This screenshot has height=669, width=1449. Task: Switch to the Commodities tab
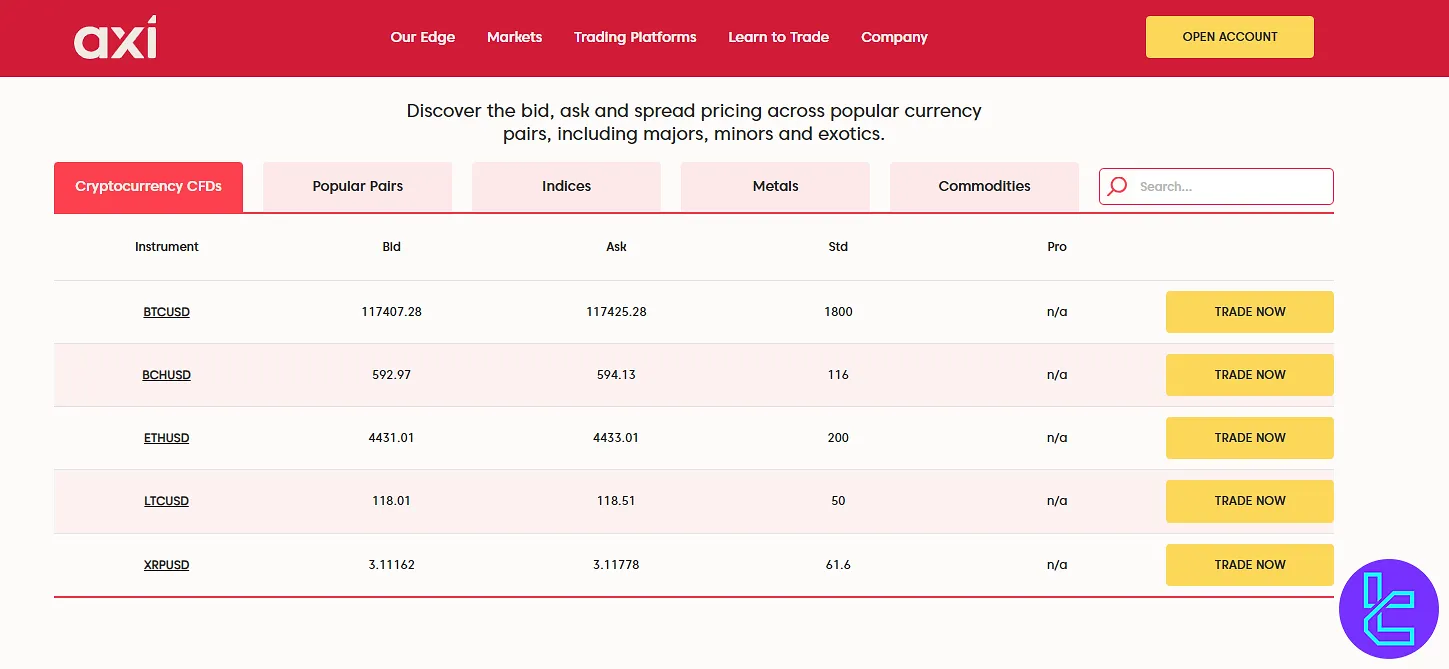tap(985, 187)
